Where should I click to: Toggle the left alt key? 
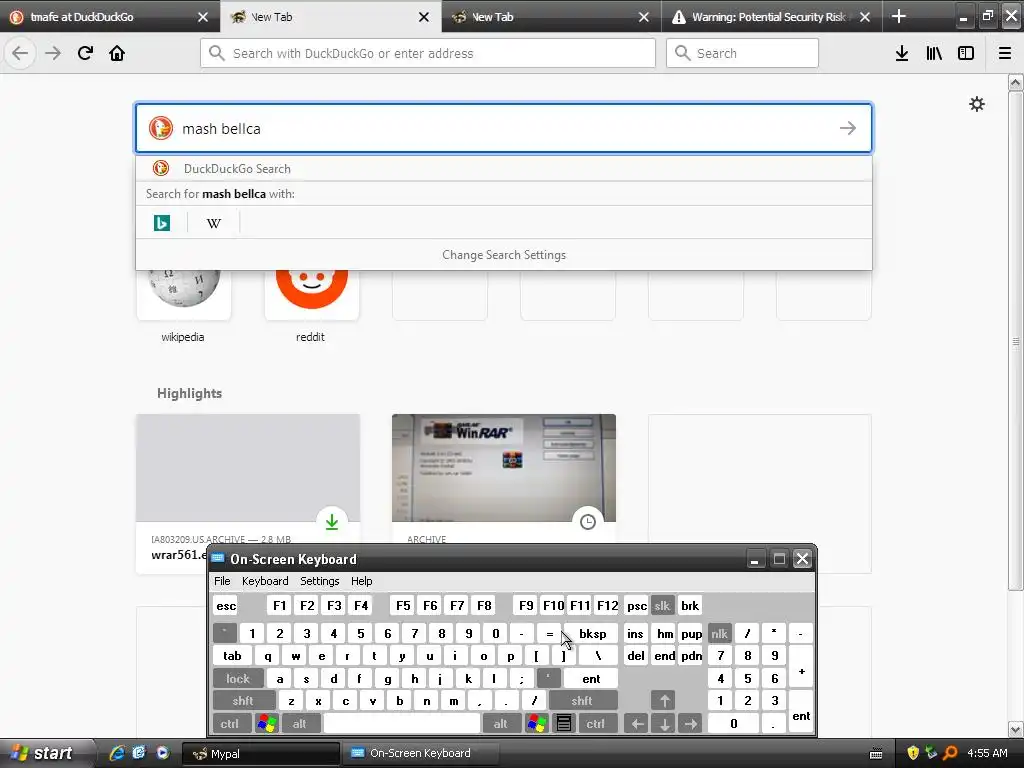(x=300, y=724)
